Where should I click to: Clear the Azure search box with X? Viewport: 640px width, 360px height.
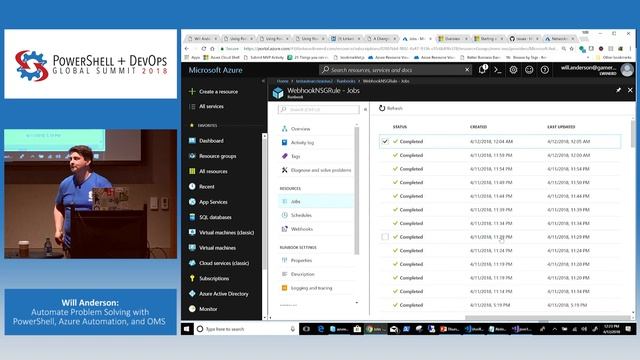pyautogui.click(x=467, y=70)
